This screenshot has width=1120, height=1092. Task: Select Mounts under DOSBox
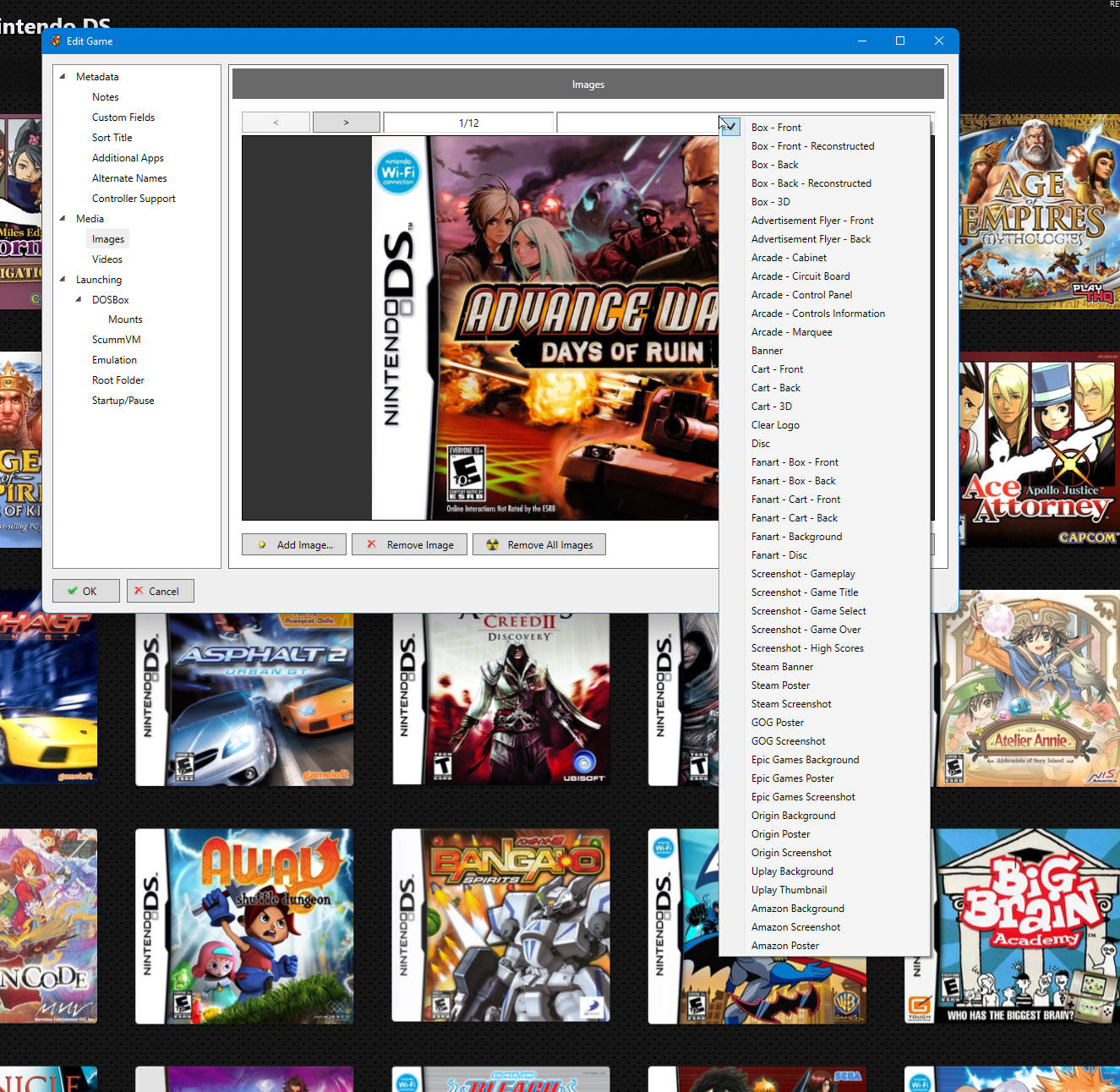click(x=125, y=319)
